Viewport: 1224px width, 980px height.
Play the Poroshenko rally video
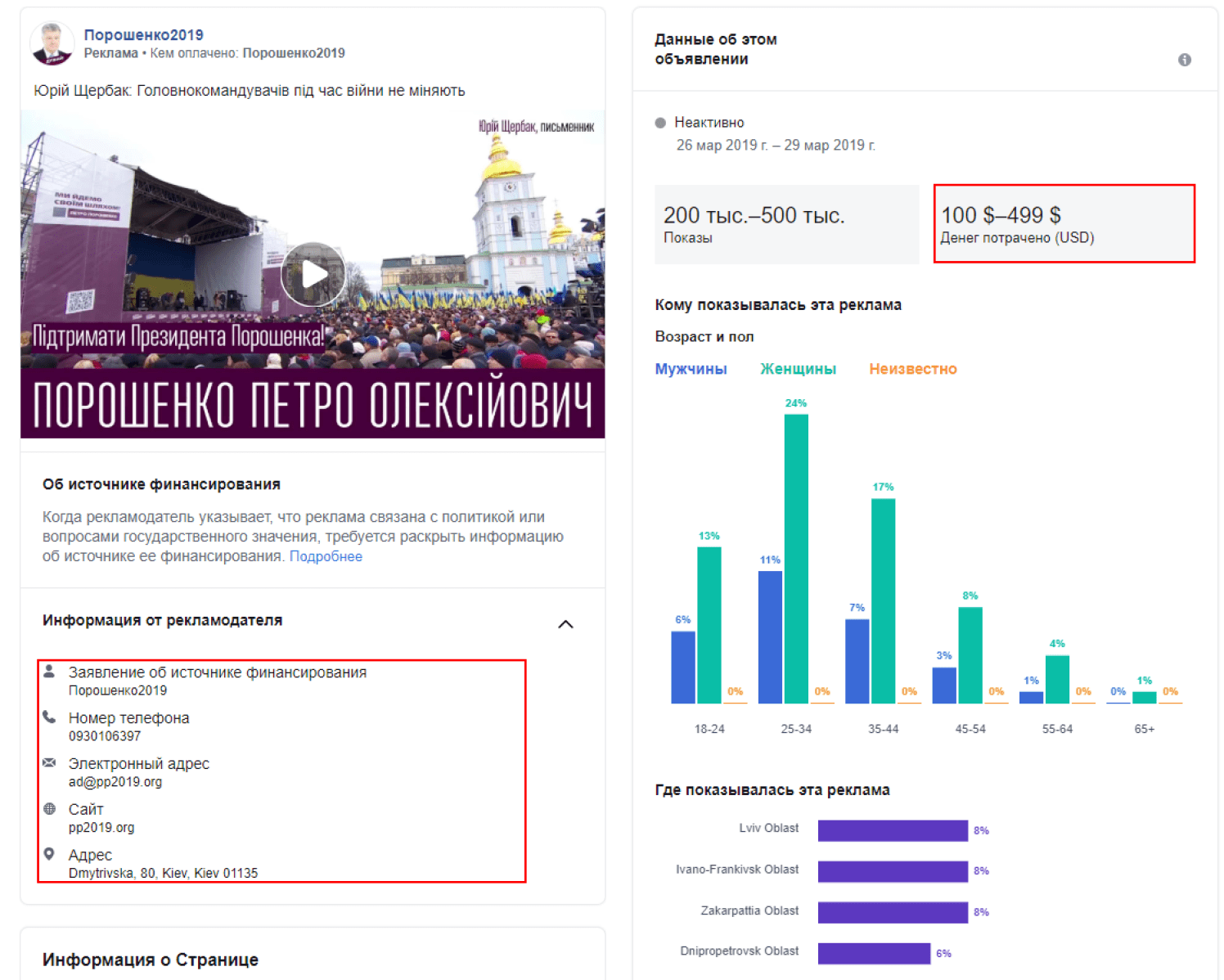click(x=313, y=274)
